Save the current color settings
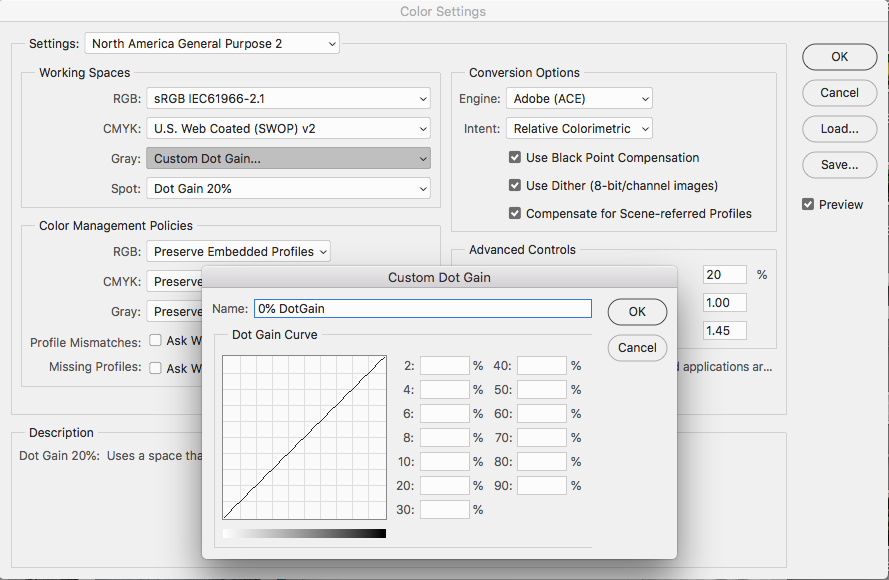 (839, 165)
